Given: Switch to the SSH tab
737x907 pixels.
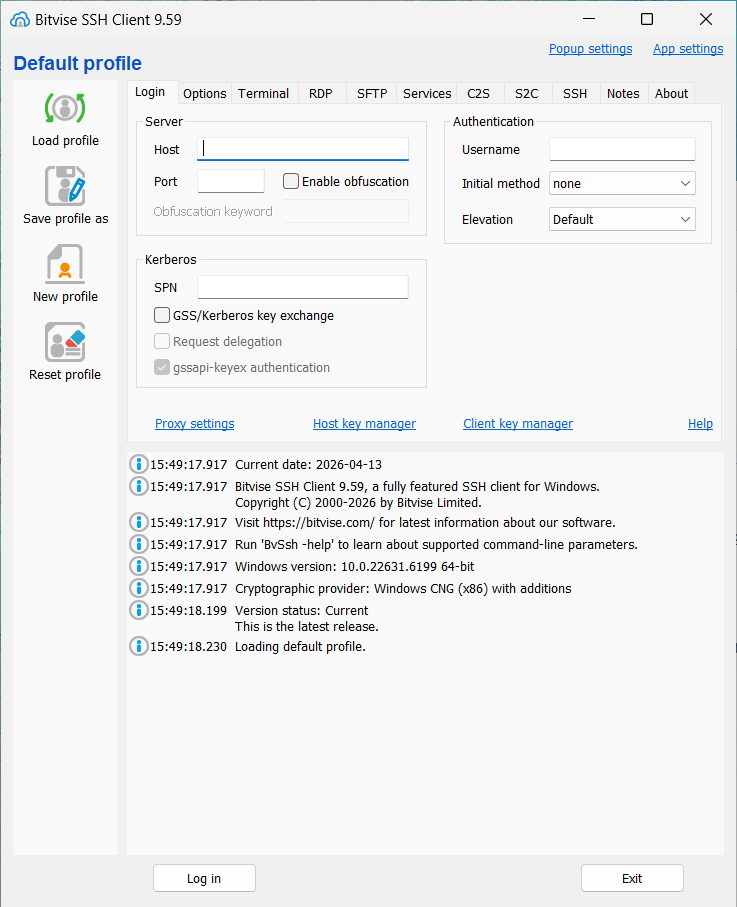Looking at the screenshot, I should 575,94.
